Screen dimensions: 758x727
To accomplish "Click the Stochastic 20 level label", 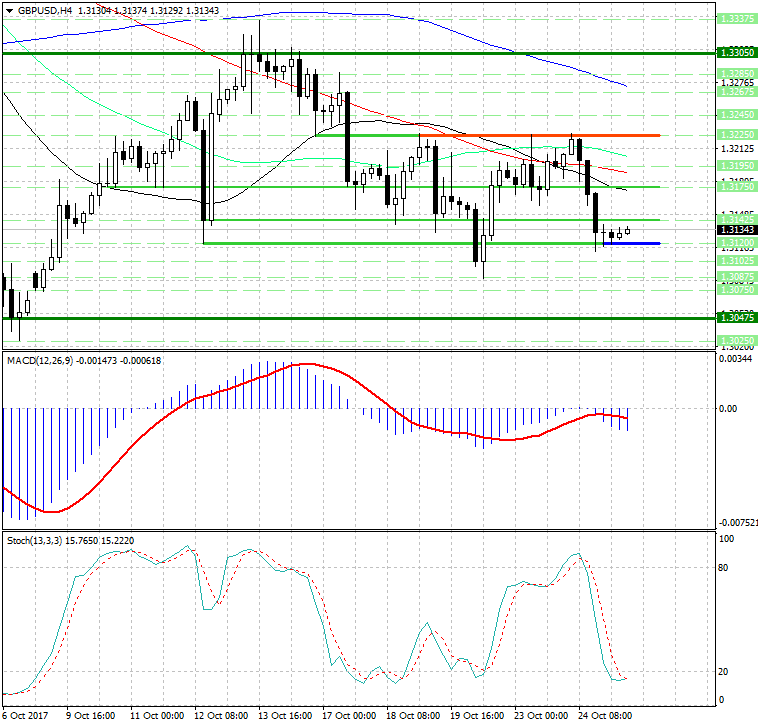I will coord(725,671).
